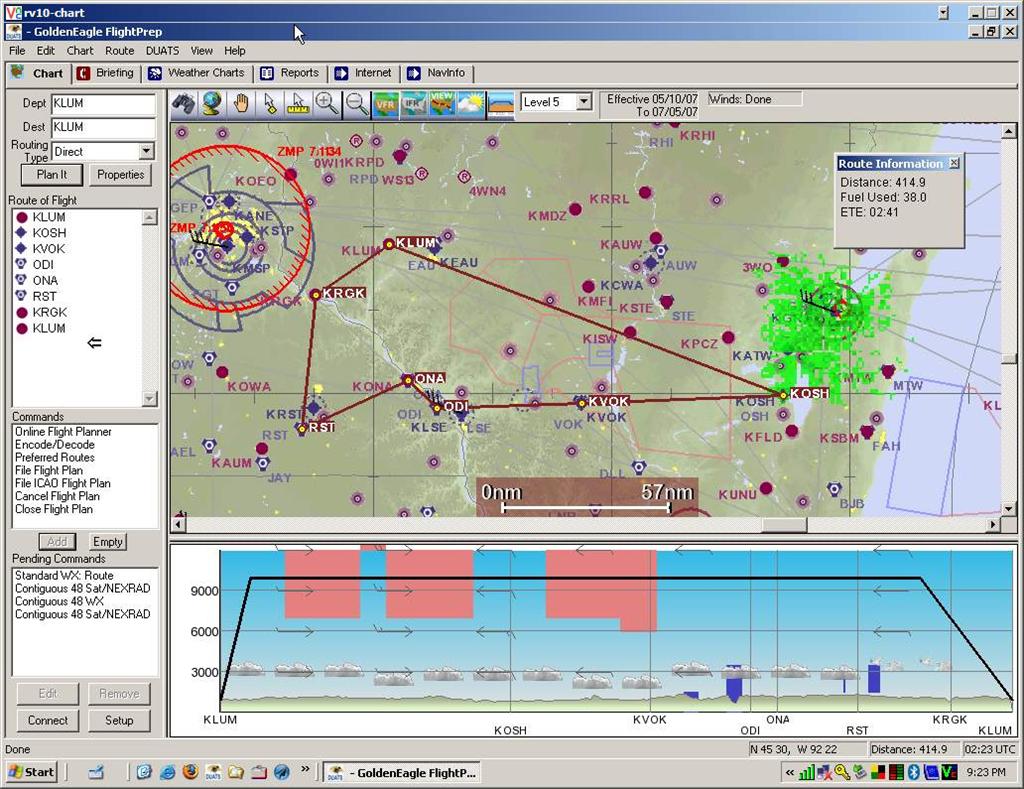Expand hidden system tray icons
1024x789 pixels.
tap(790, 773)
